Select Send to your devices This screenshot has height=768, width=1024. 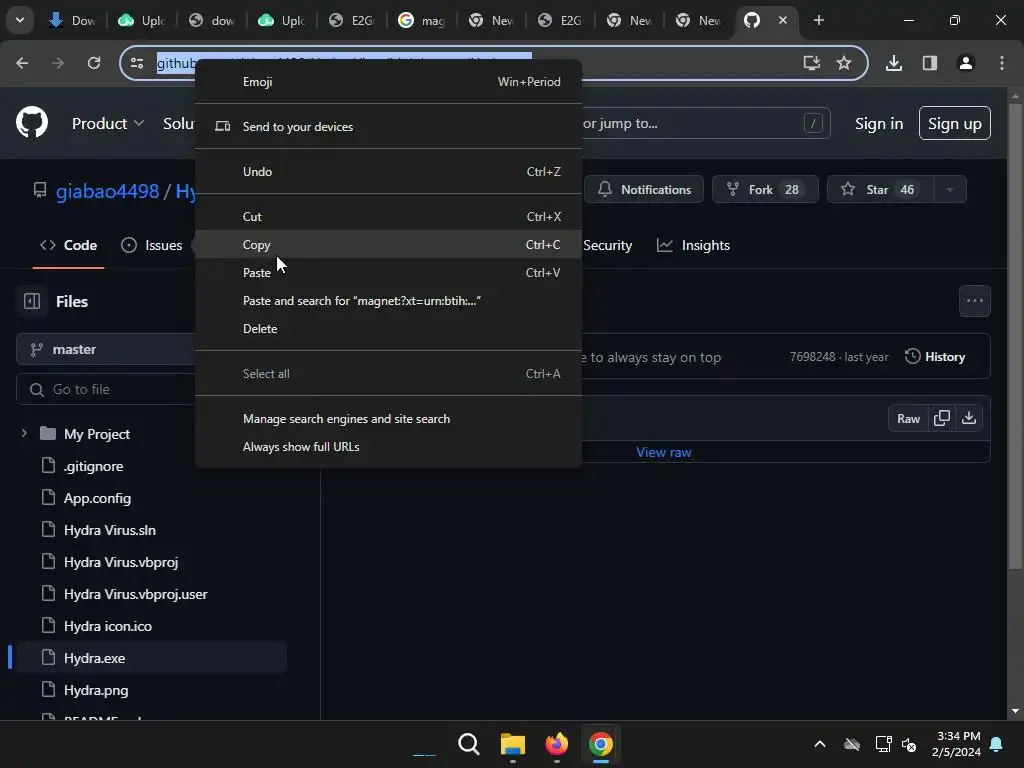389,127
